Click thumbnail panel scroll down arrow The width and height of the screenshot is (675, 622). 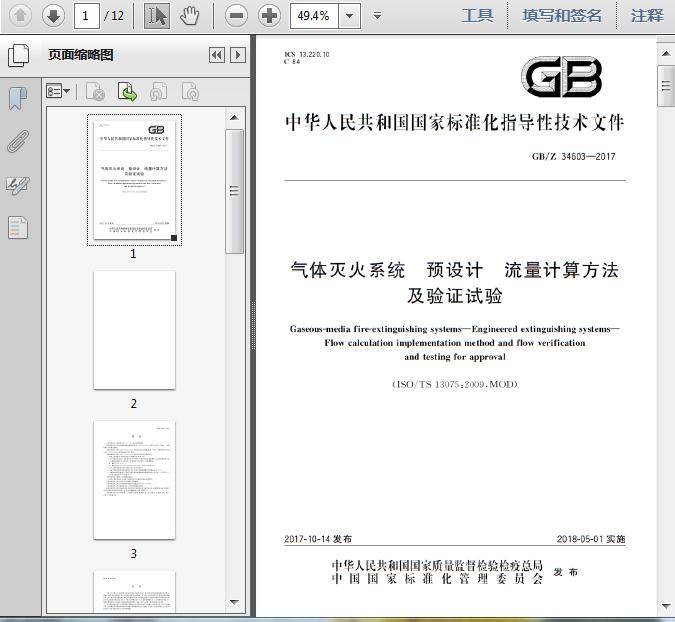234,602
